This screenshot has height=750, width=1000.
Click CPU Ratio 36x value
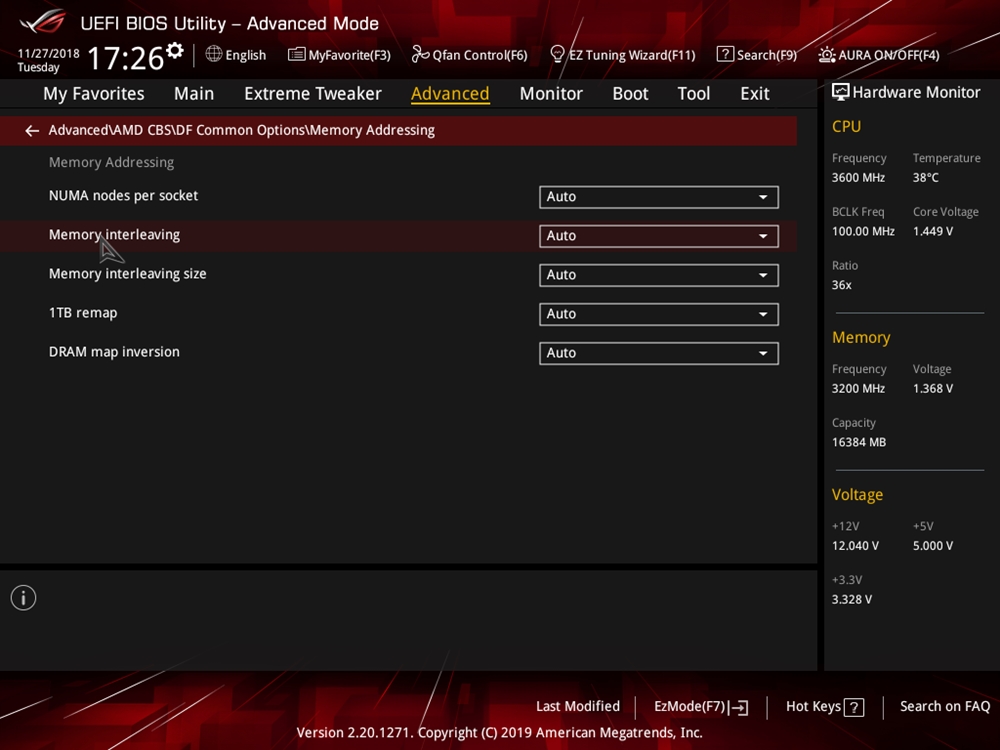click(x=841, y=285)
